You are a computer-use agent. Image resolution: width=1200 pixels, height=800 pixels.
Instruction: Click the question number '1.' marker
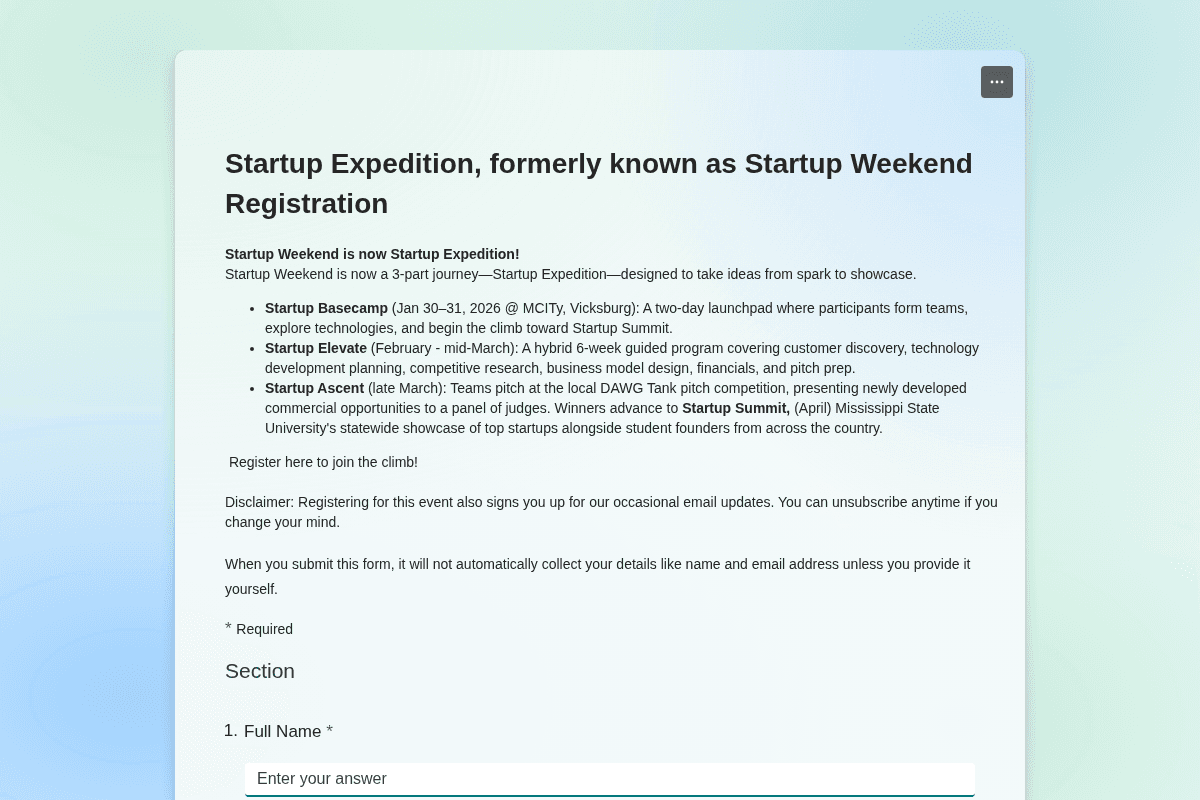231,731
